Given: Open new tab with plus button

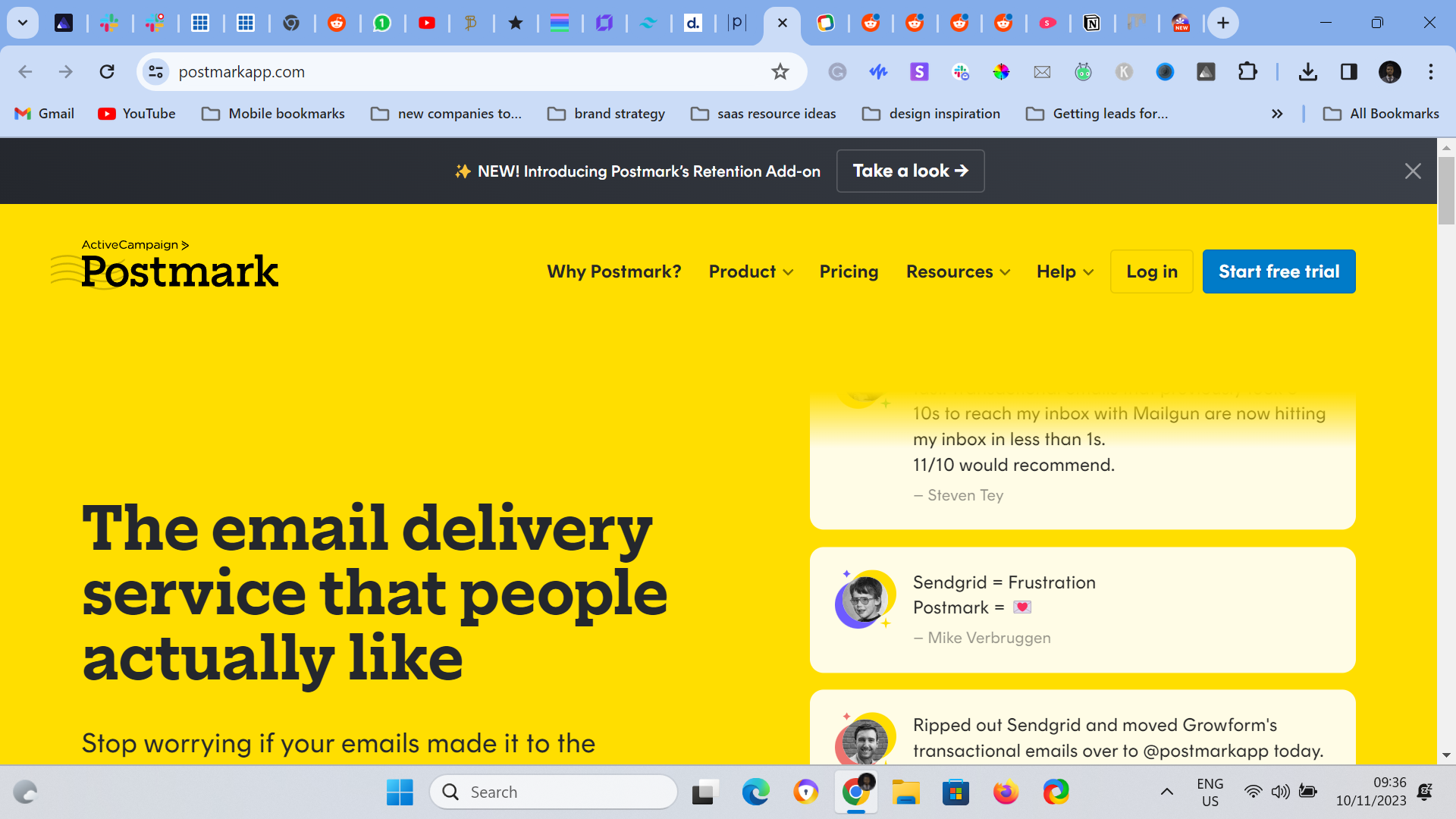Looking at the screenshot, I should (1222, 23).
